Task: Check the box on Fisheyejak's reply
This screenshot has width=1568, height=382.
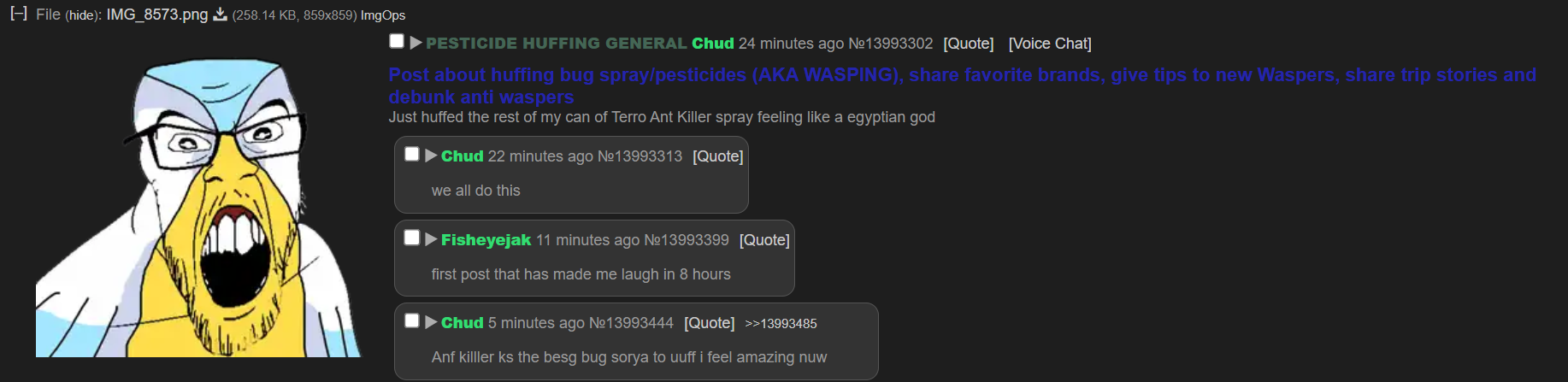Action: [412, 238]
